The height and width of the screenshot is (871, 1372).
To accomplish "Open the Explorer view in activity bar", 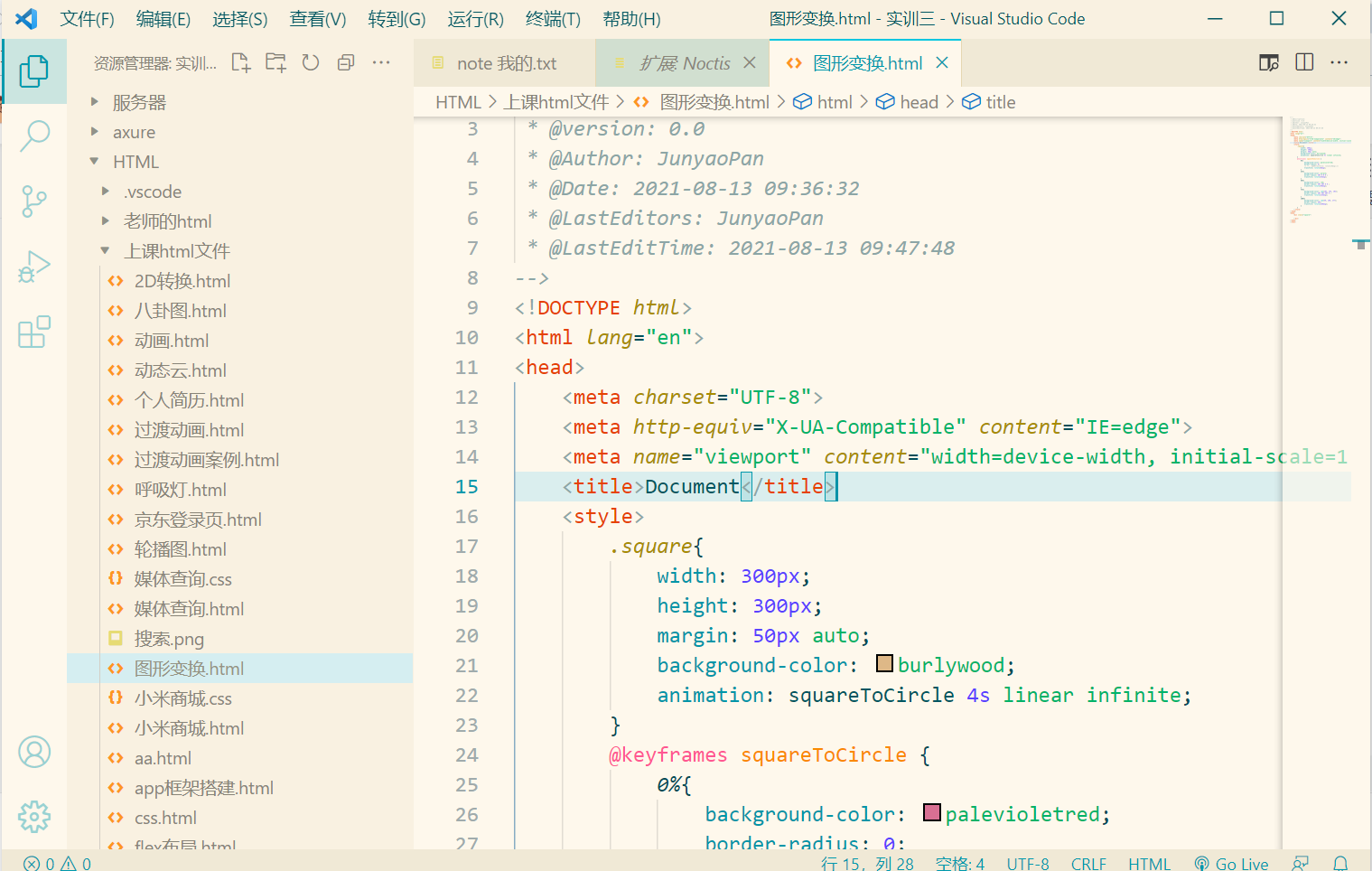I will click(34, 70).
